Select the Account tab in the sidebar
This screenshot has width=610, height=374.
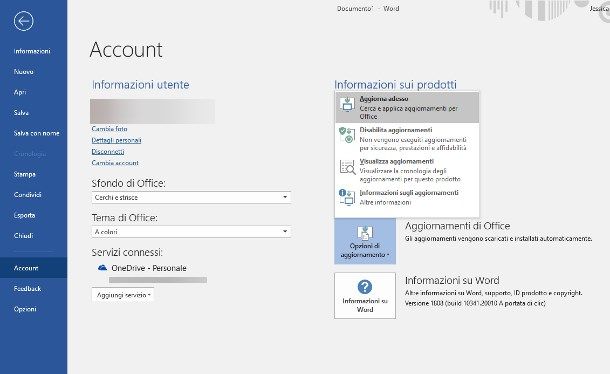[x=33, y=268]
